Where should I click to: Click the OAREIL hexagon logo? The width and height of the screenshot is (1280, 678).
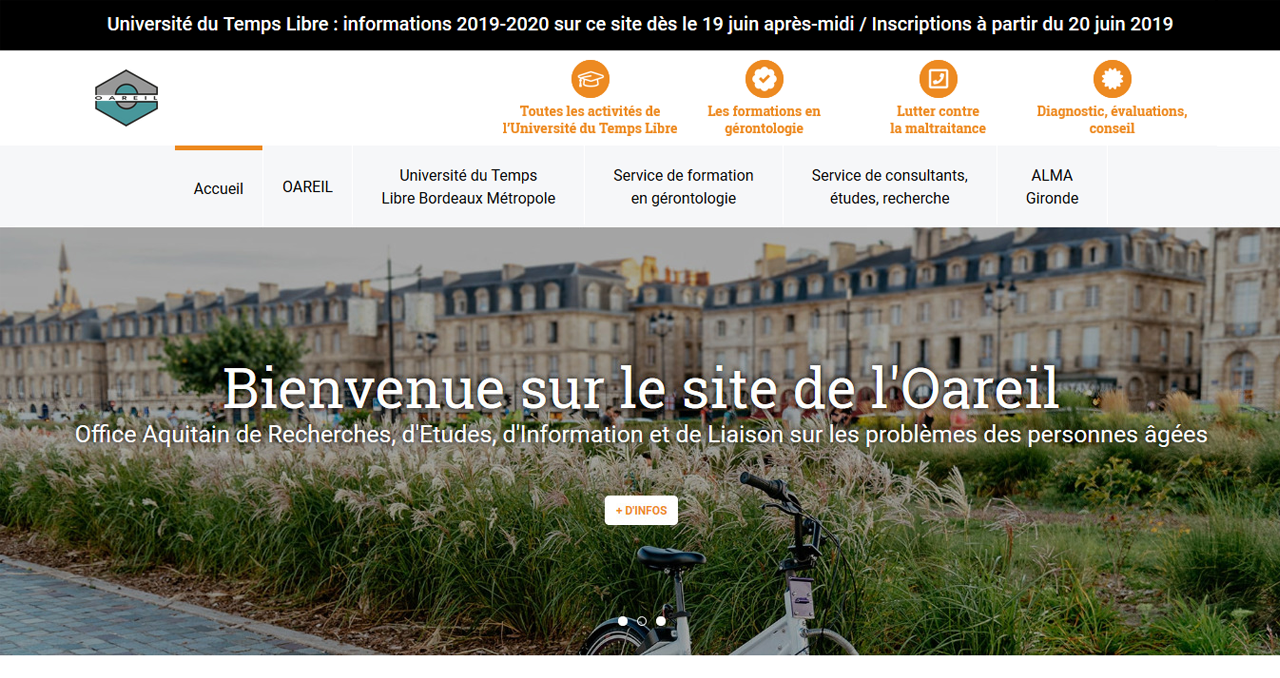[x=127, y=98]
